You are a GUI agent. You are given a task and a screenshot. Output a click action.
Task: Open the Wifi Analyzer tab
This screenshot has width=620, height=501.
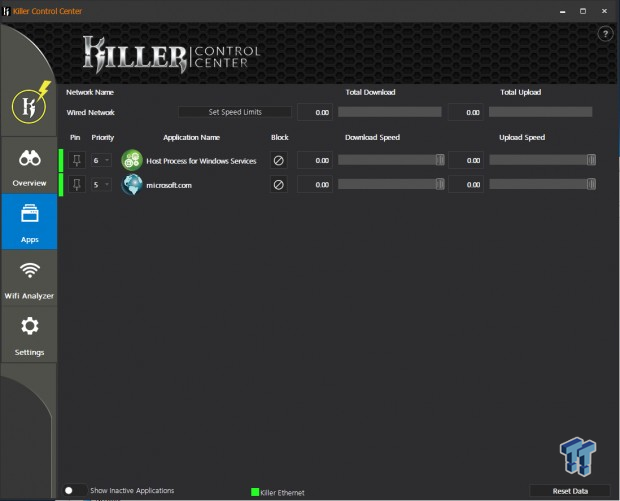click(x=29, y=278)
